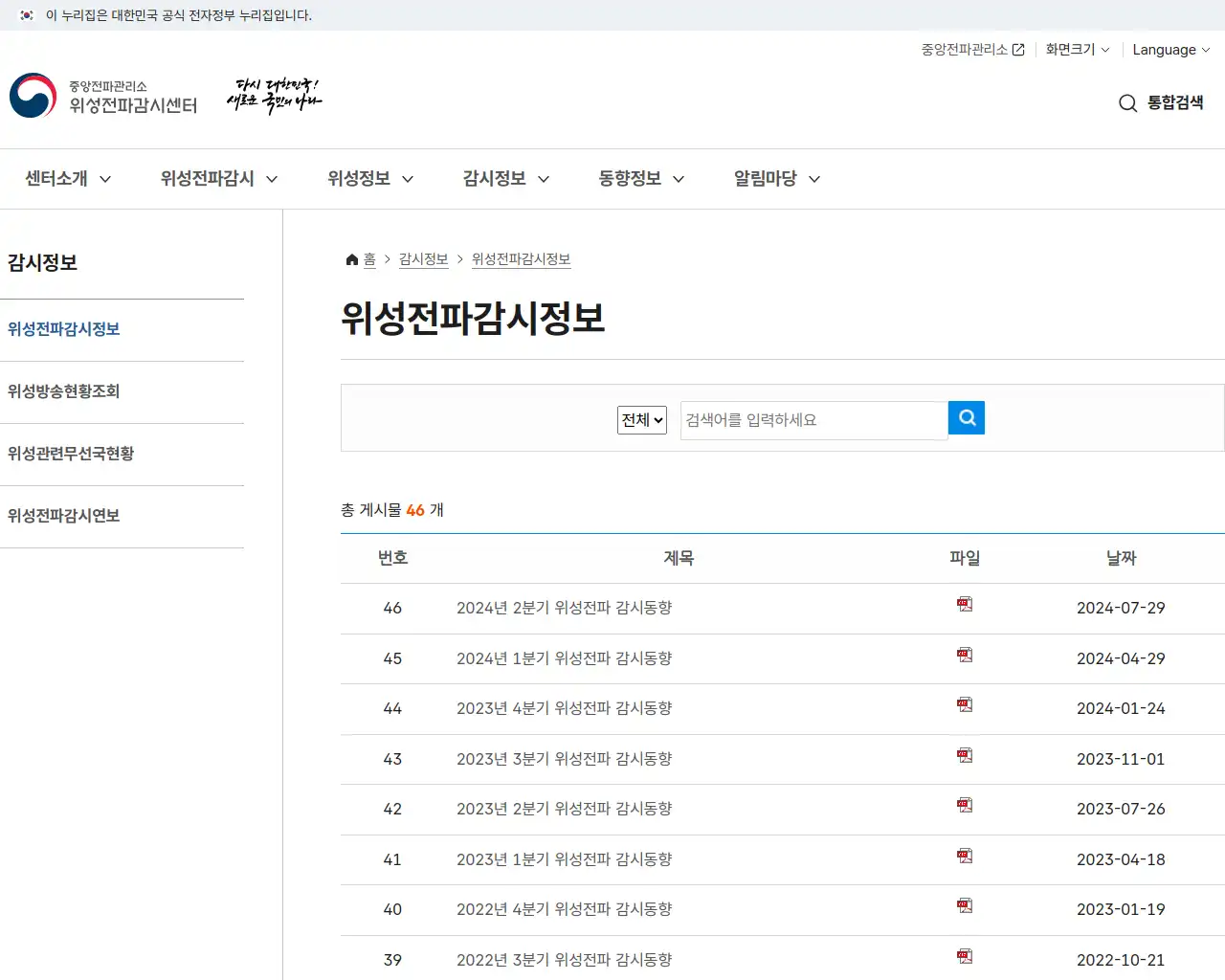
Task: Click 감시정보 in the breadcrumb
Action: [x=424, y=259]
